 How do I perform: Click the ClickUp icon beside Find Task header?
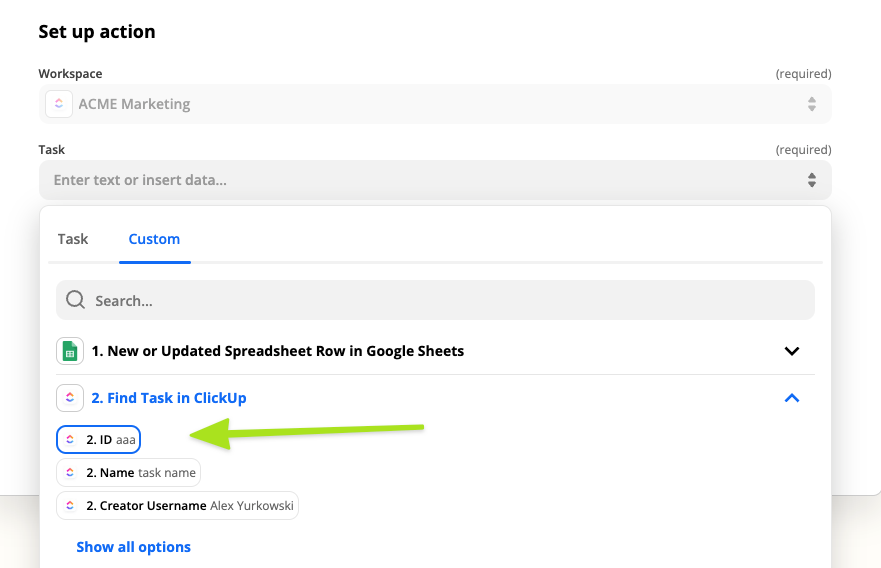(x=70, y=398)
